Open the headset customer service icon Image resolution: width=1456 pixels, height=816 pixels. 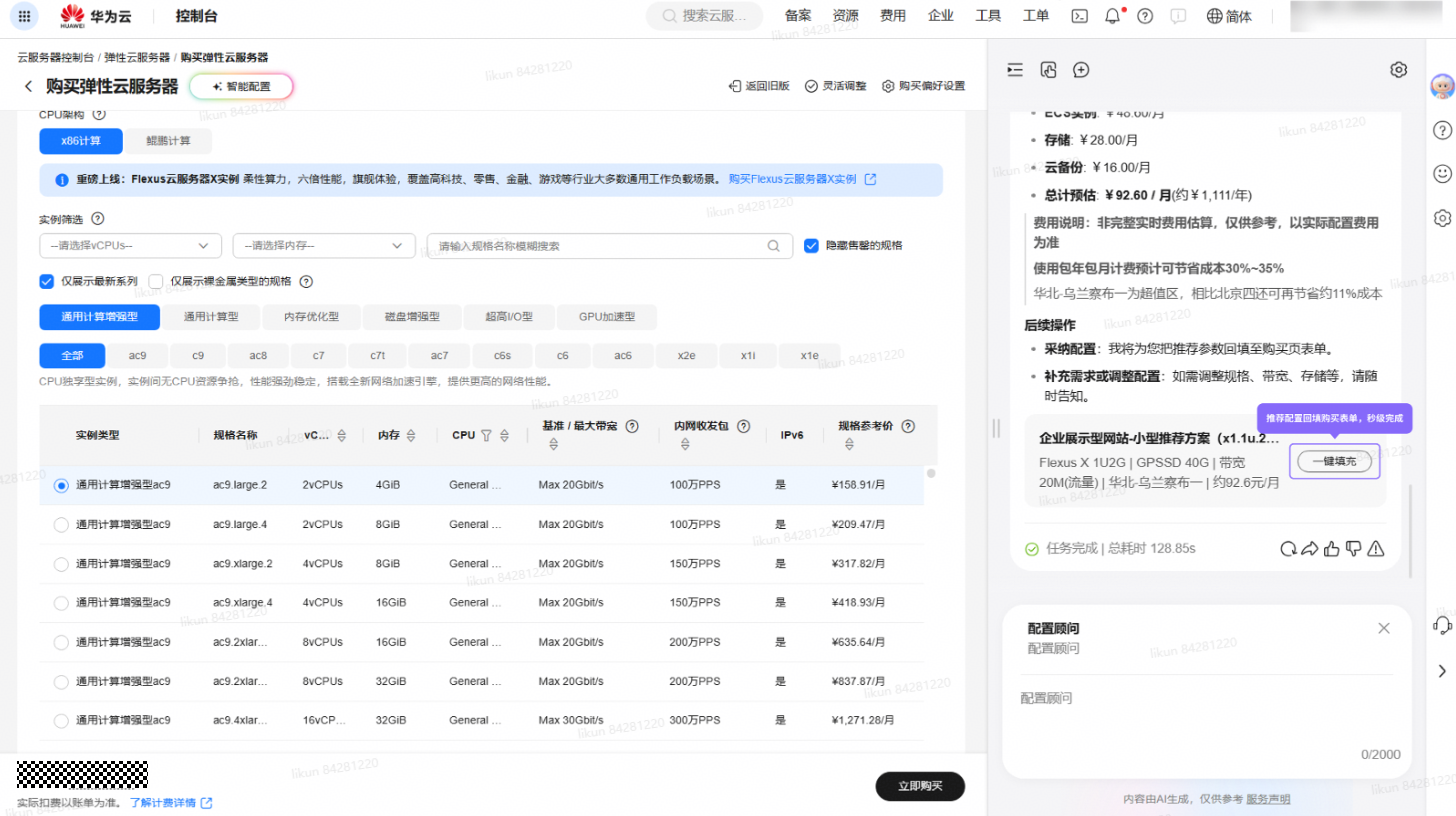pyautogui.click(x=1442, y=625)
